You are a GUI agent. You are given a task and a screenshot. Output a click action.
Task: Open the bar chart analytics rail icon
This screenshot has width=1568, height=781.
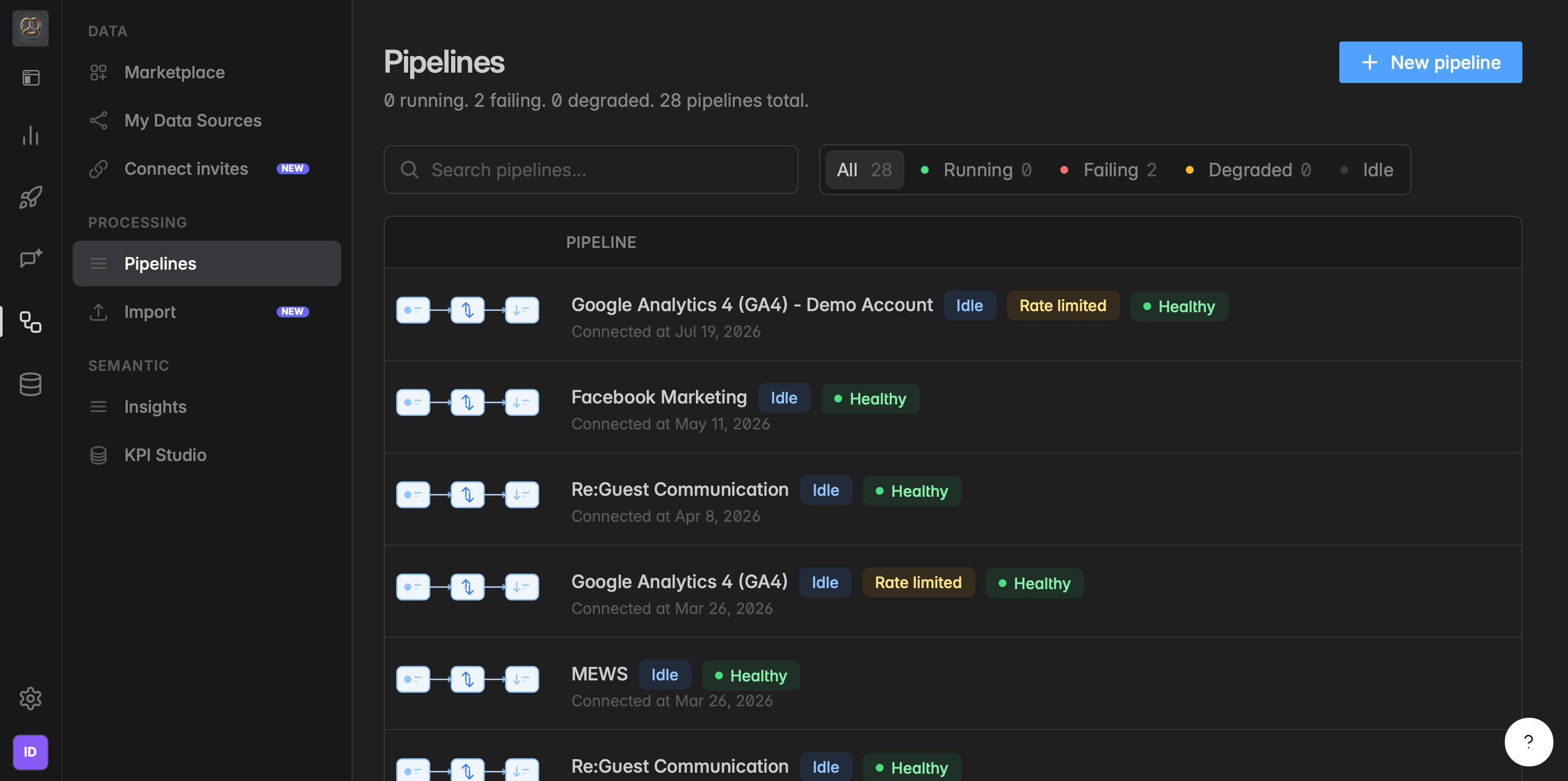click(31, 135)
